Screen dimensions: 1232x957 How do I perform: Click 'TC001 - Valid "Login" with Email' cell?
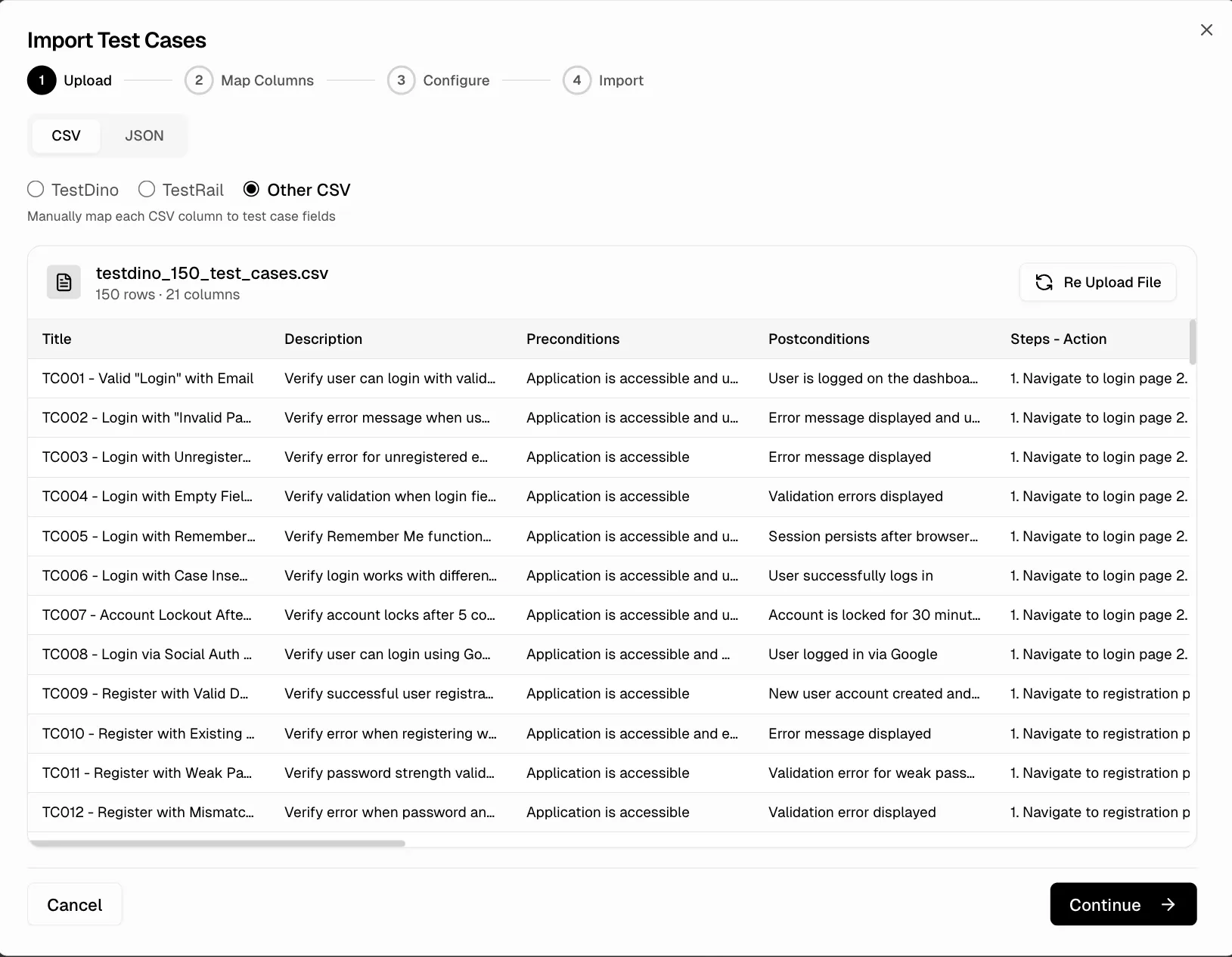pos(147,378)
